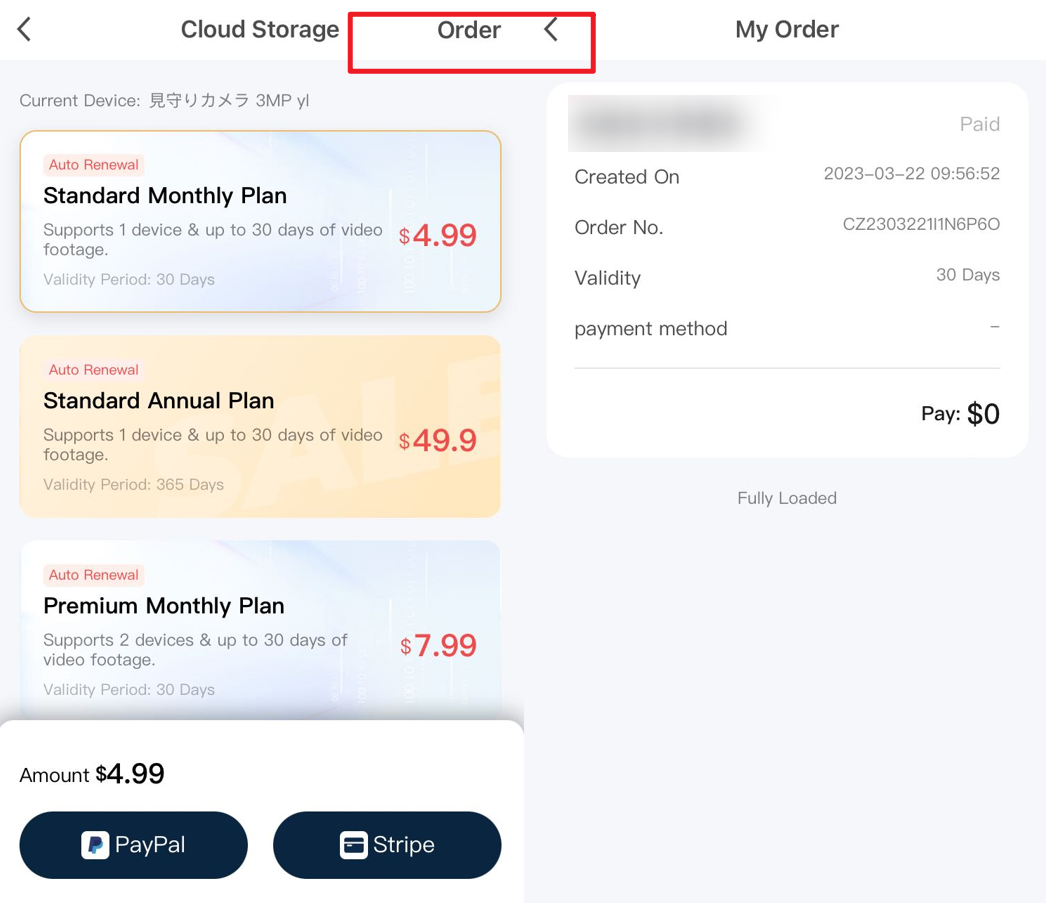Click Auto Renewal badge on Standard Monthly Plan
The image size is (1046, 903).
point(93,165)
